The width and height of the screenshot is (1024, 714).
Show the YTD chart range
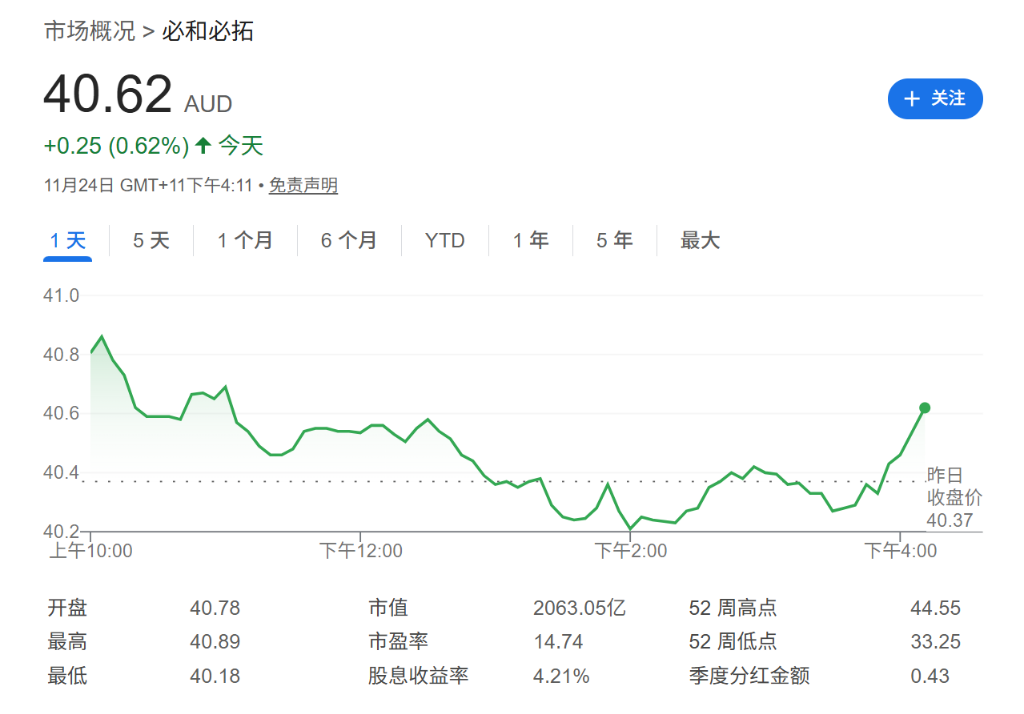coord(444,241)
